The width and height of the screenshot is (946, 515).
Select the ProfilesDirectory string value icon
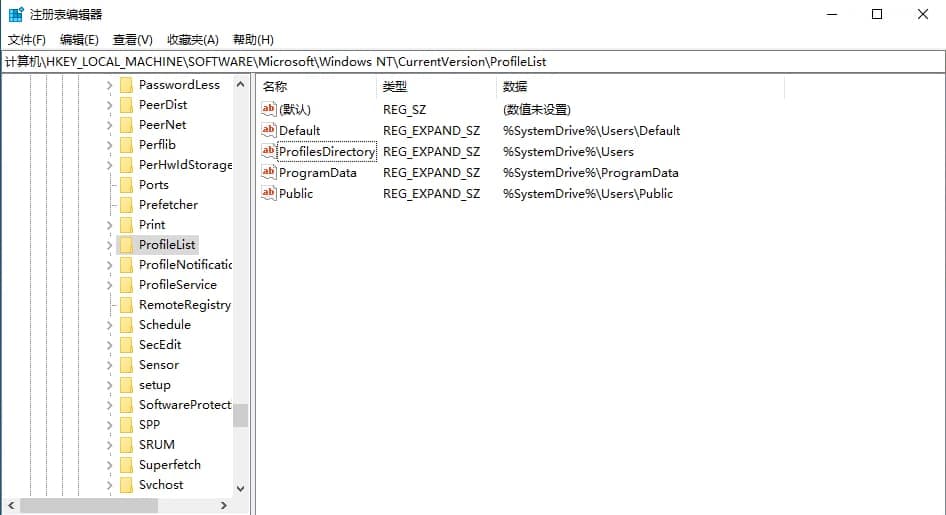point(268,151)
